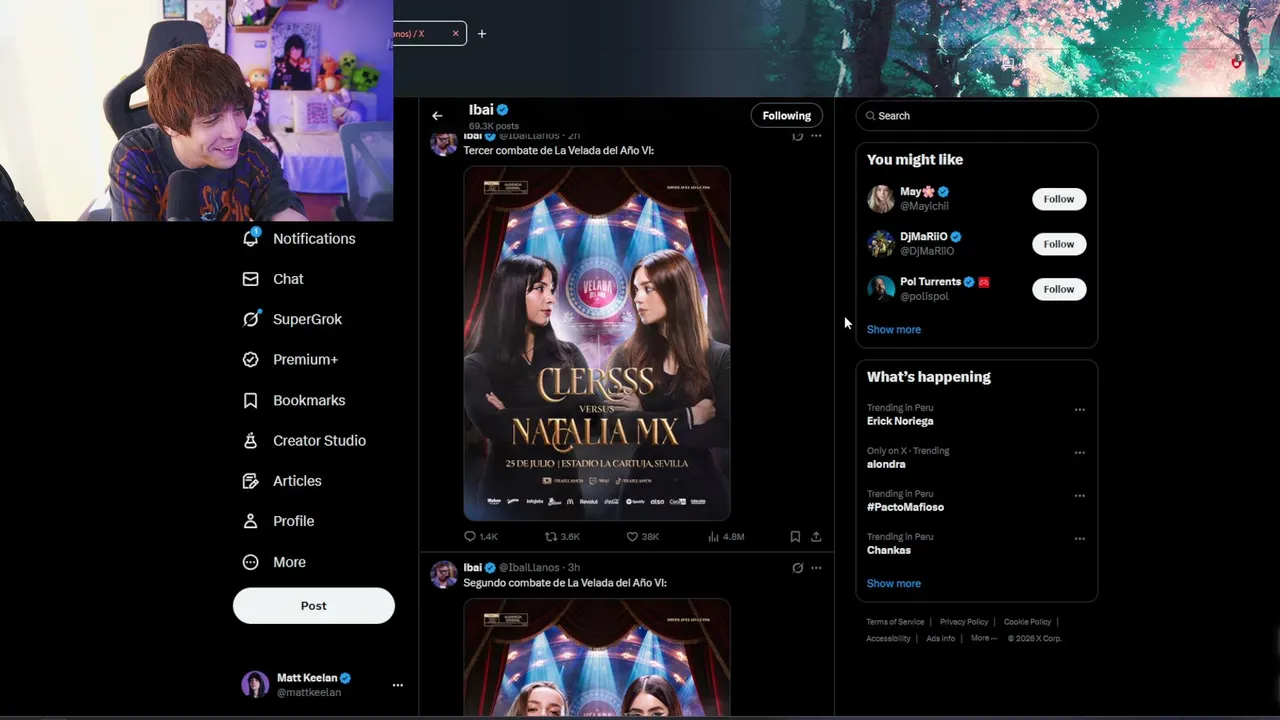Open Privacy Policy link
This screenshot has height=720, width=1280.
coord(964,622)
